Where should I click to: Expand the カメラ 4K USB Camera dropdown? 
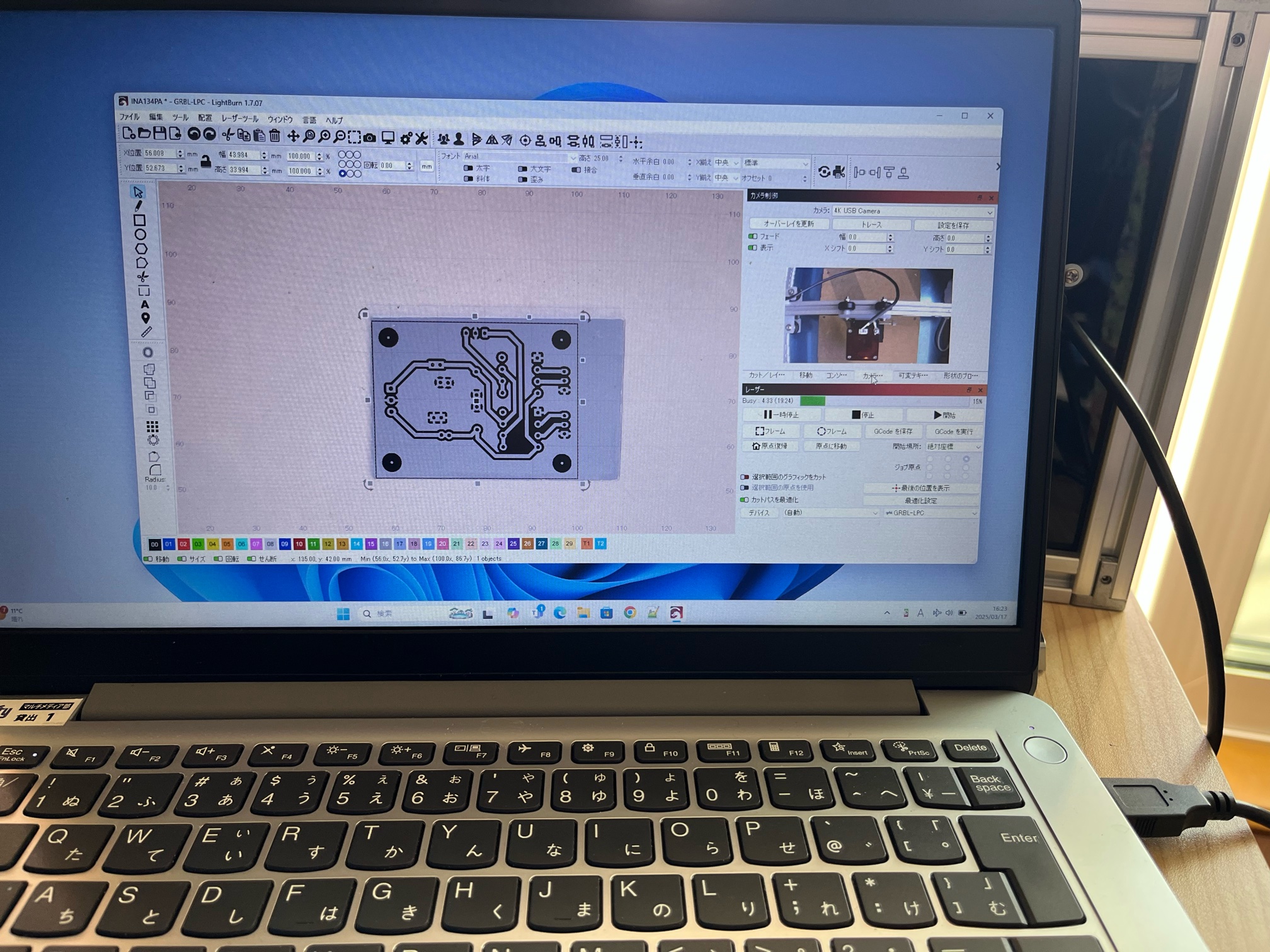click(x=912, y=212)
